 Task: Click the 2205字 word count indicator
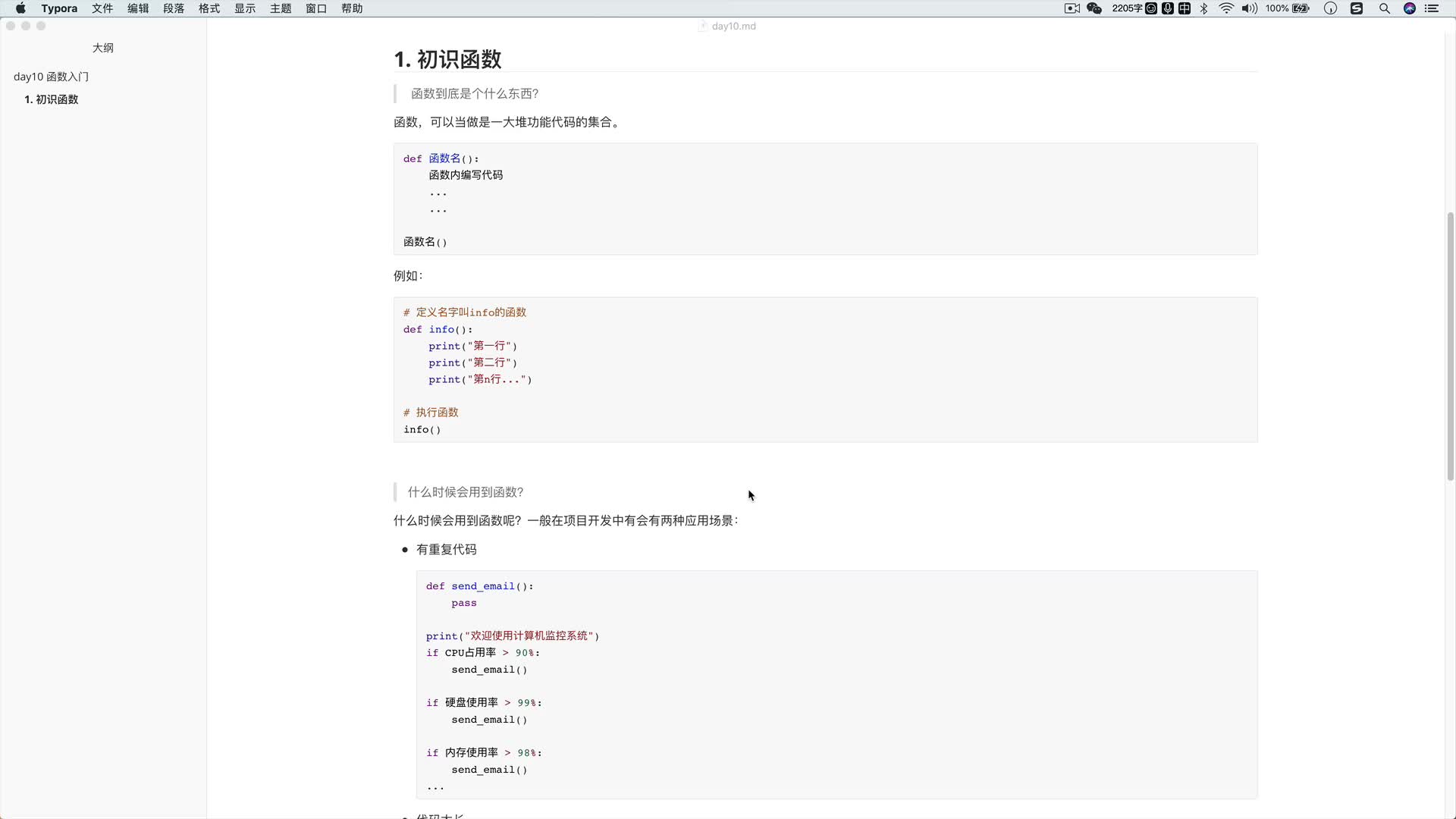[1127, 8]
